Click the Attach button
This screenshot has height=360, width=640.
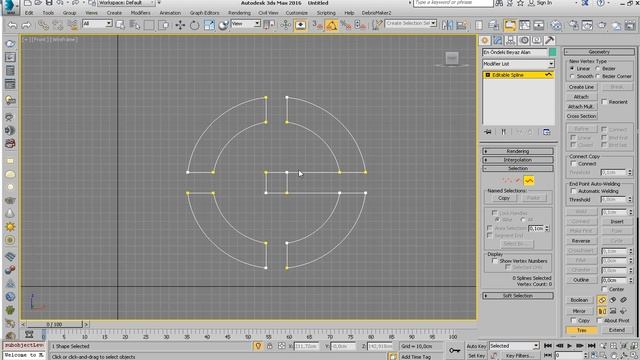tap(582, 97)
